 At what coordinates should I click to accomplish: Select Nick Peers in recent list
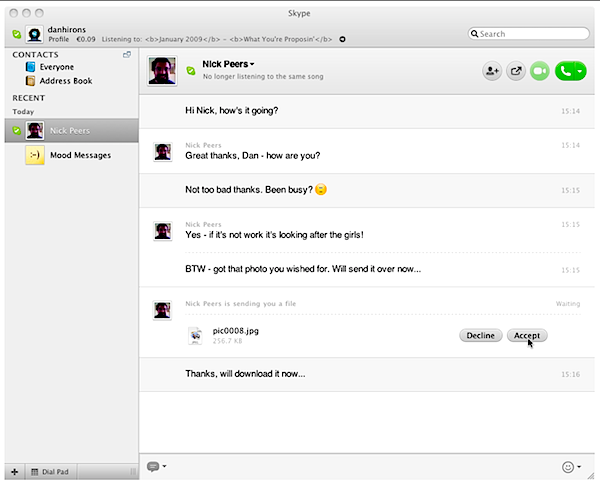72,130
